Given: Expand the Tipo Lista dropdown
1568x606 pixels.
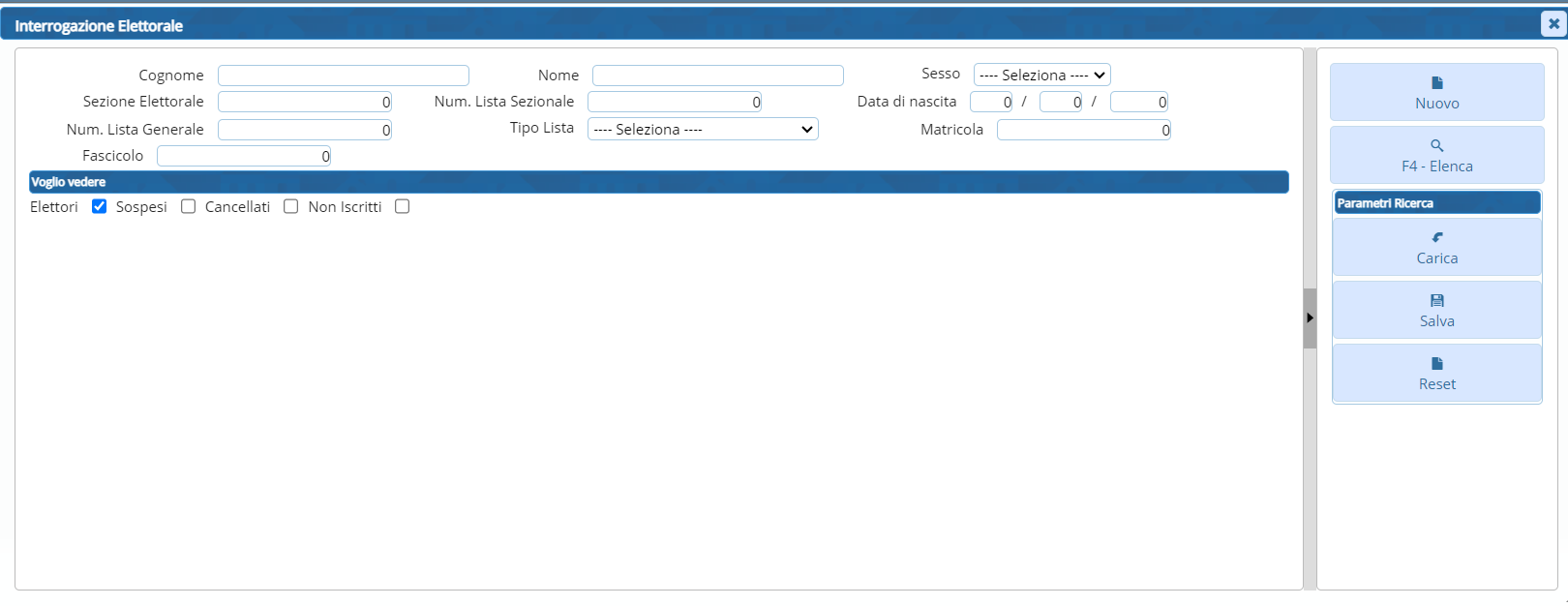Looking at the screenshot, I should pyautogui.click(x=703, y=130).
